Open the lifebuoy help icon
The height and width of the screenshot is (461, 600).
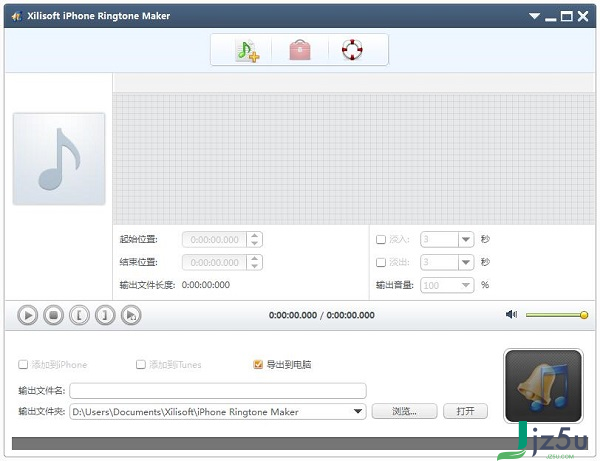pyautogui.click(x=352, y=50)
